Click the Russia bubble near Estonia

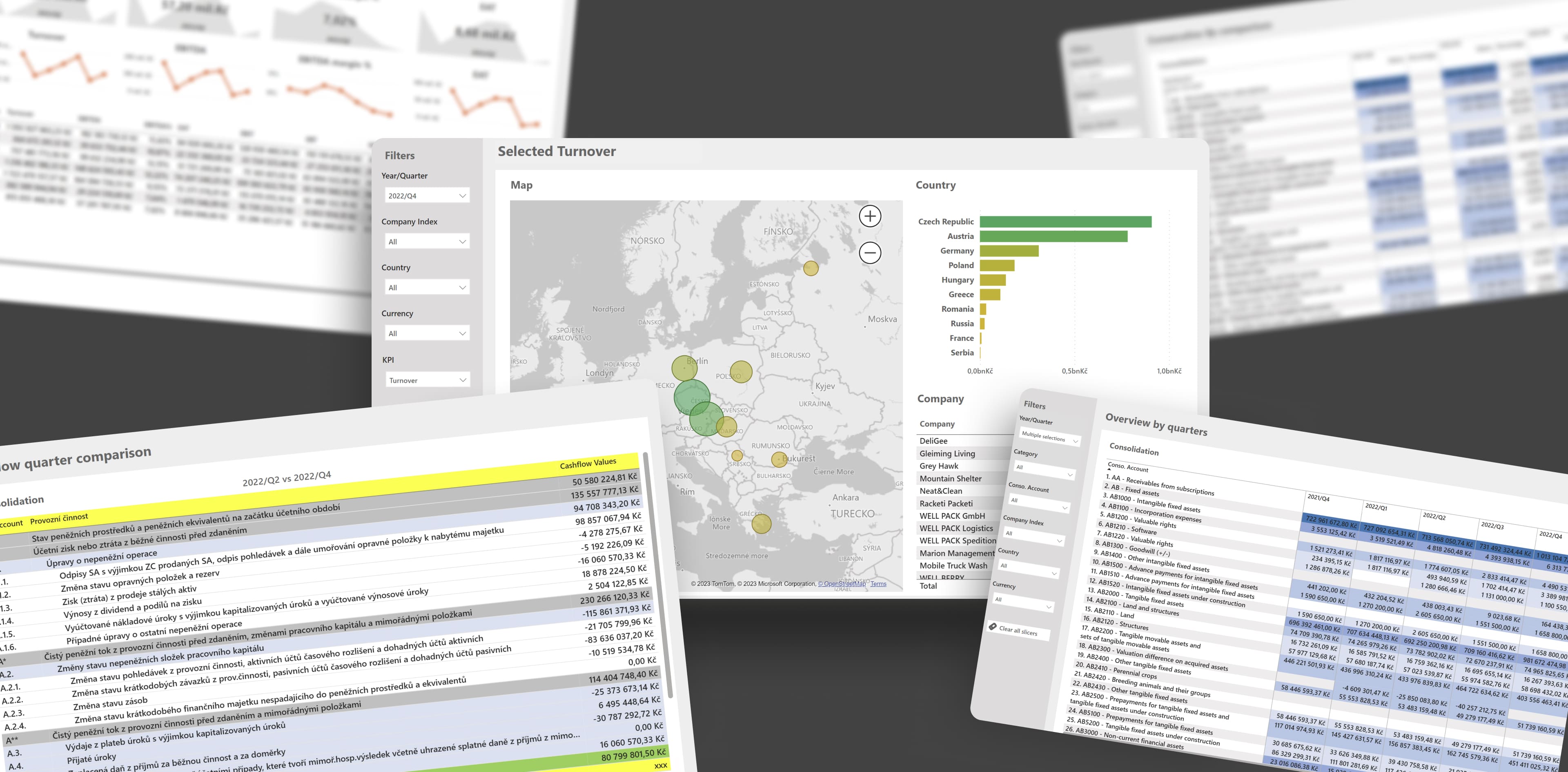click(x=811, y=268)
